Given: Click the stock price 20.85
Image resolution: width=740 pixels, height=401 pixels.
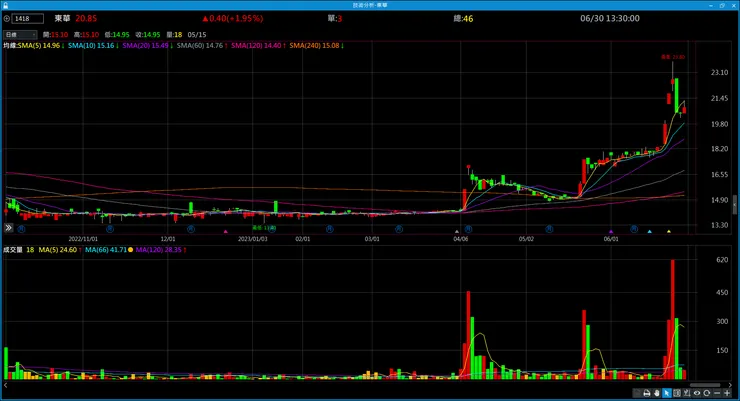Looking at the screenshot, I should (x=86, y=18).
